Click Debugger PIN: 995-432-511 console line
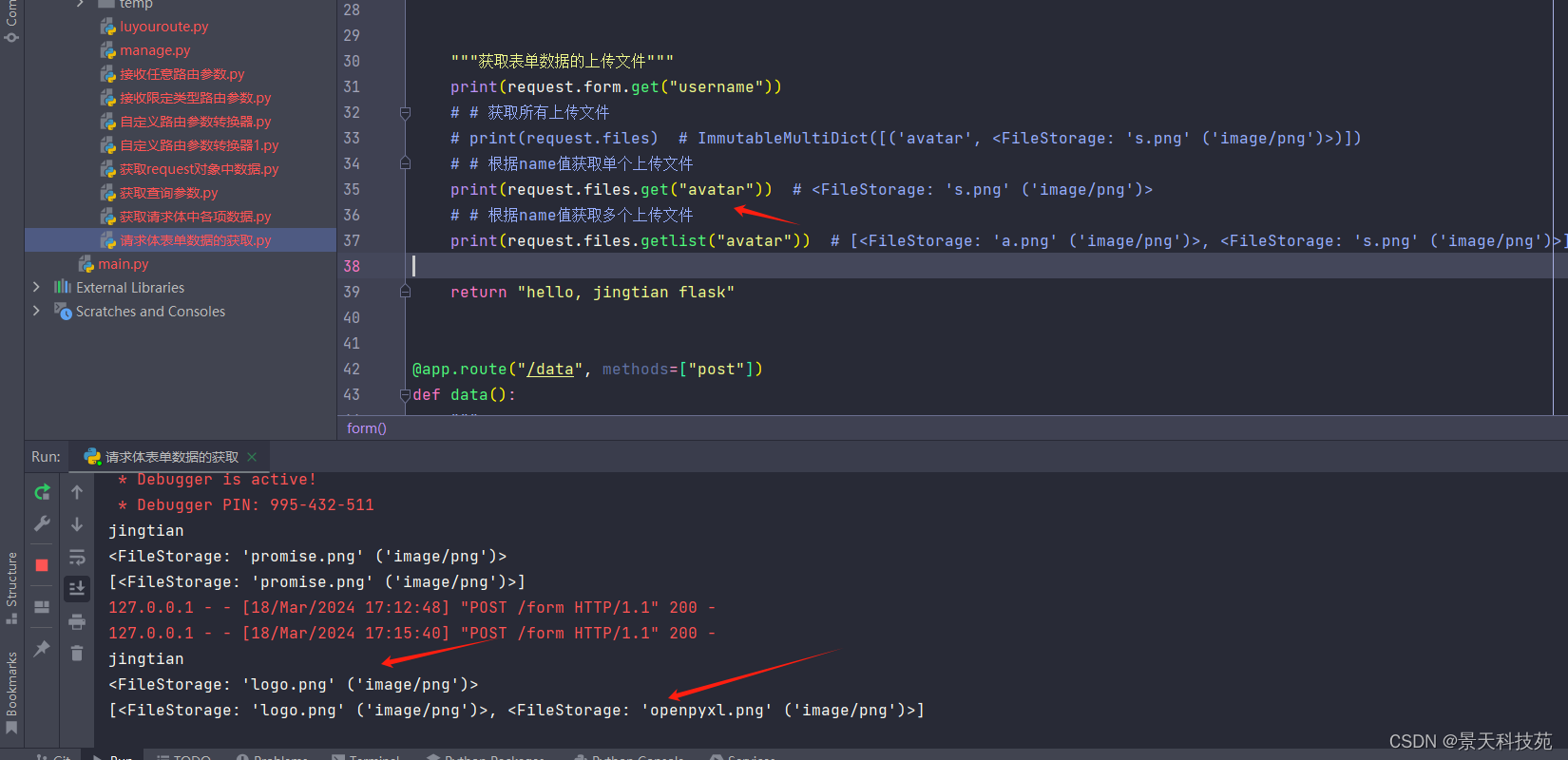The width and height of the screenshot is (1568, 760). (246, 504)
